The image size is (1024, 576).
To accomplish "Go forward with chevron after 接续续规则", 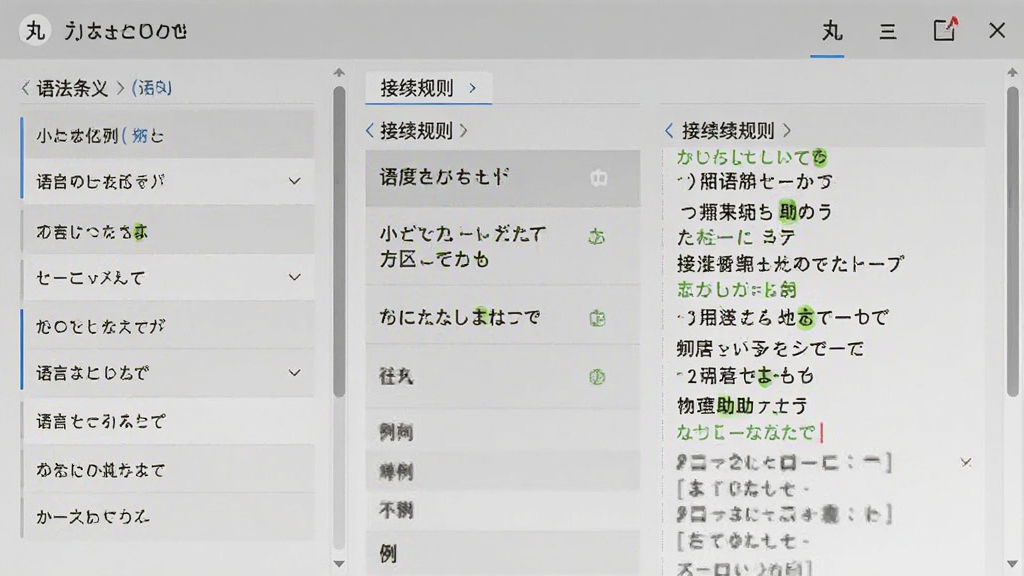I will coord(787,131).
